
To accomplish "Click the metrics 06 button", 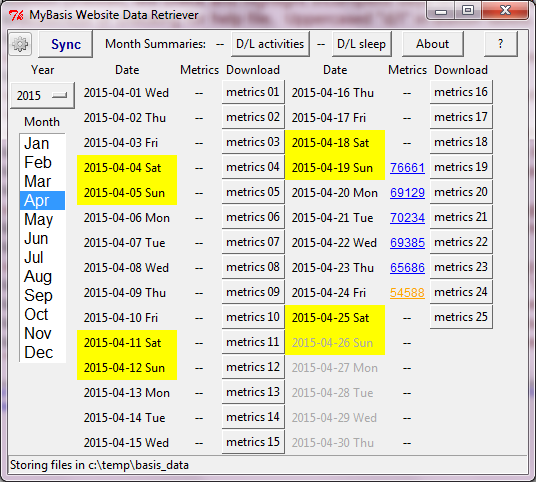I will (x=253, y=217).
